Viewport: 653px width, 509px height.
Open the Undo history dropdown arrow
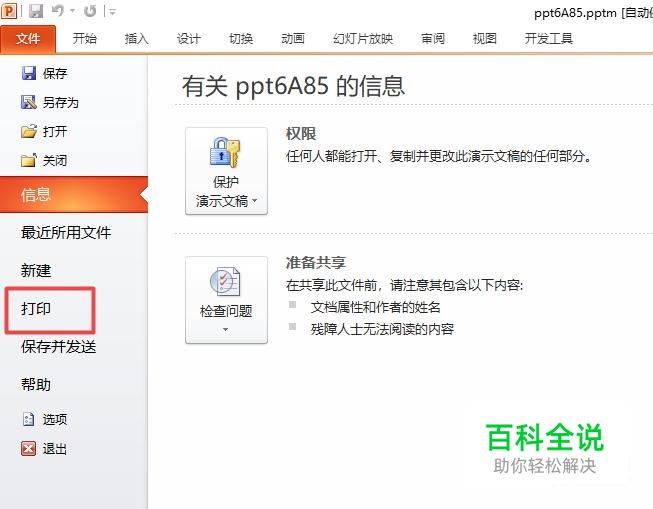pos(72,11)
